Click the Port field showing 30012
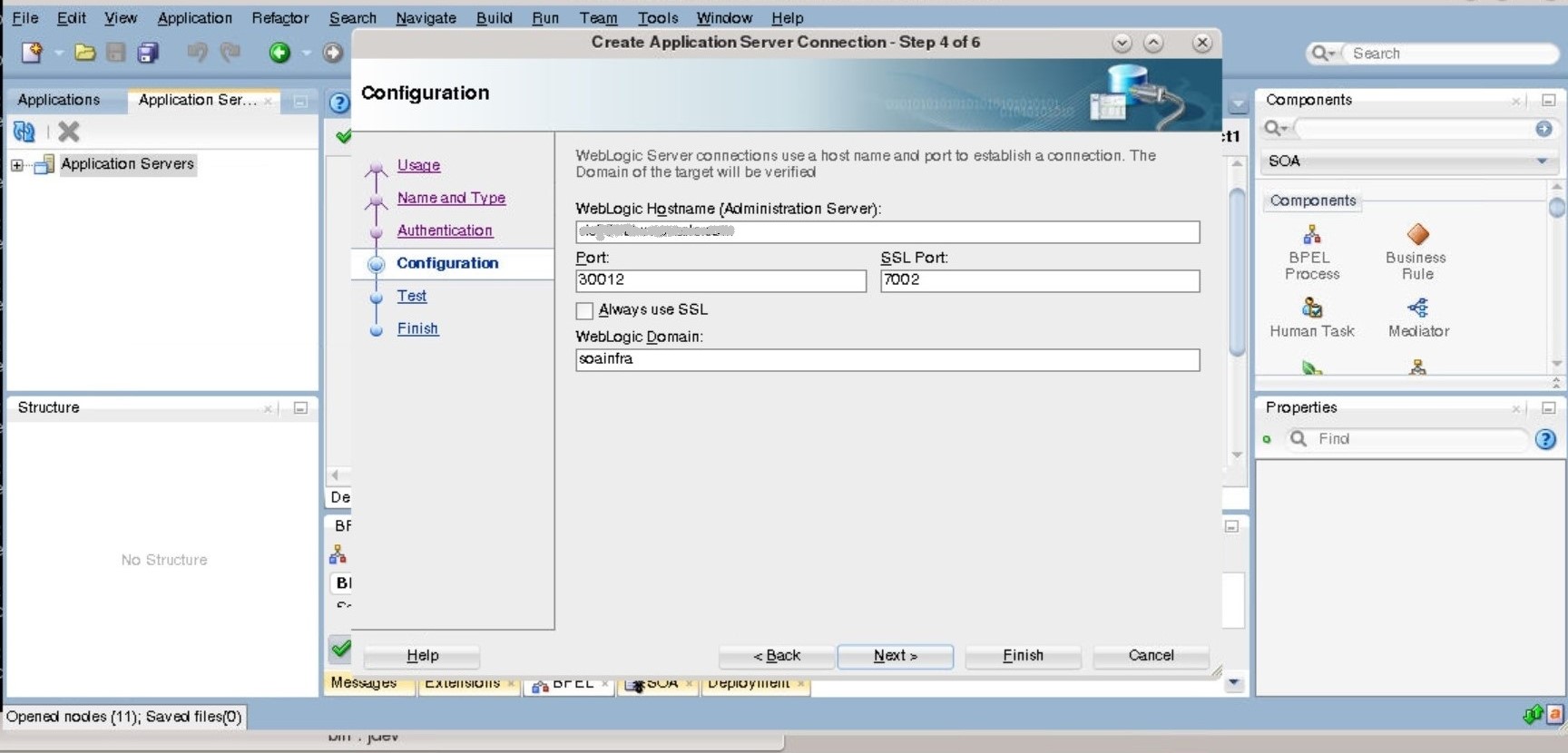Screen dimensions: 1568x753 [x=720, y=281]
